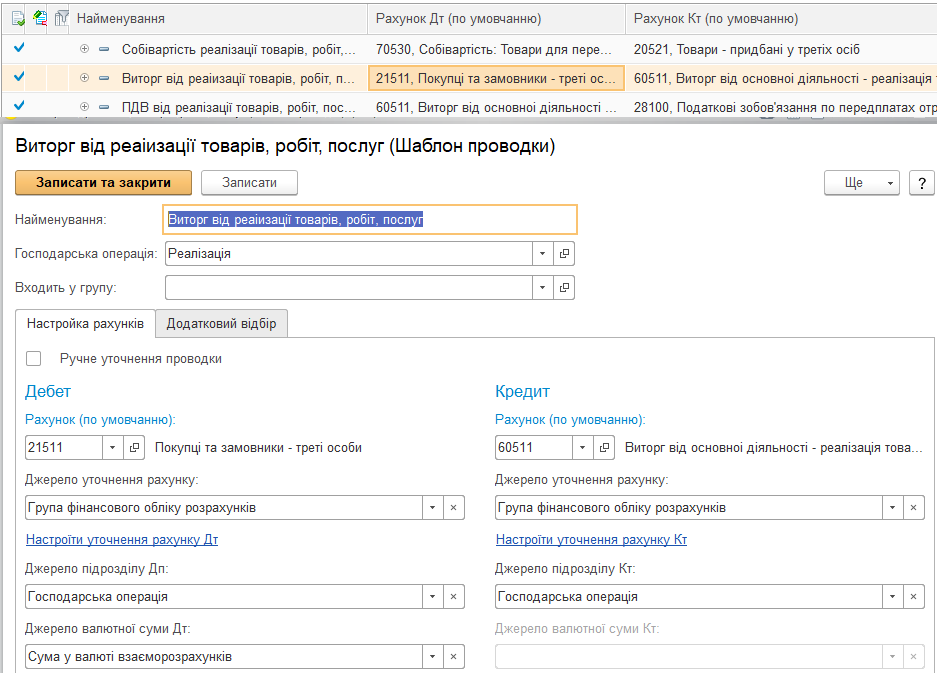Click the filter funnel column header icon

point(62,18)
